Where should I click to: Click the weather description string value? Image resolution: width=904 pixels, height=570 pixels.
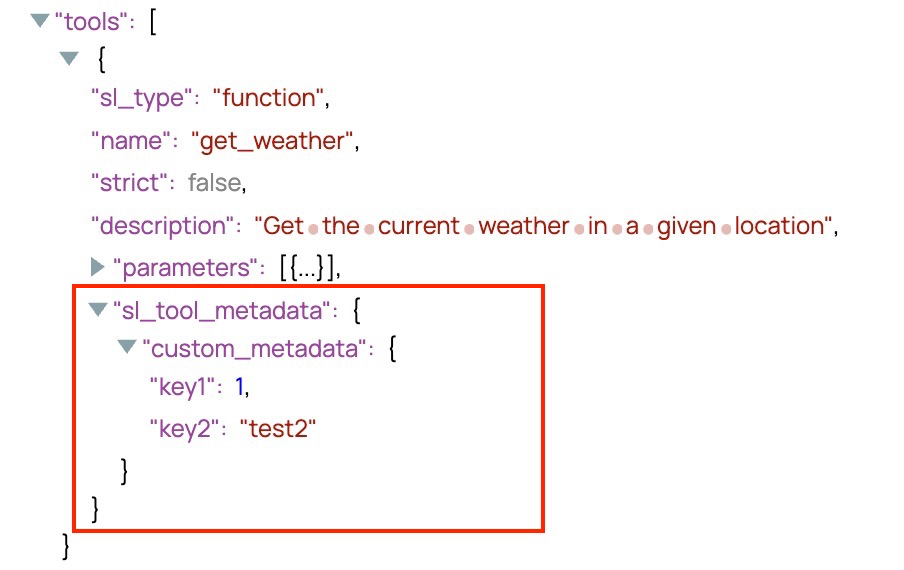coord(545,226)
